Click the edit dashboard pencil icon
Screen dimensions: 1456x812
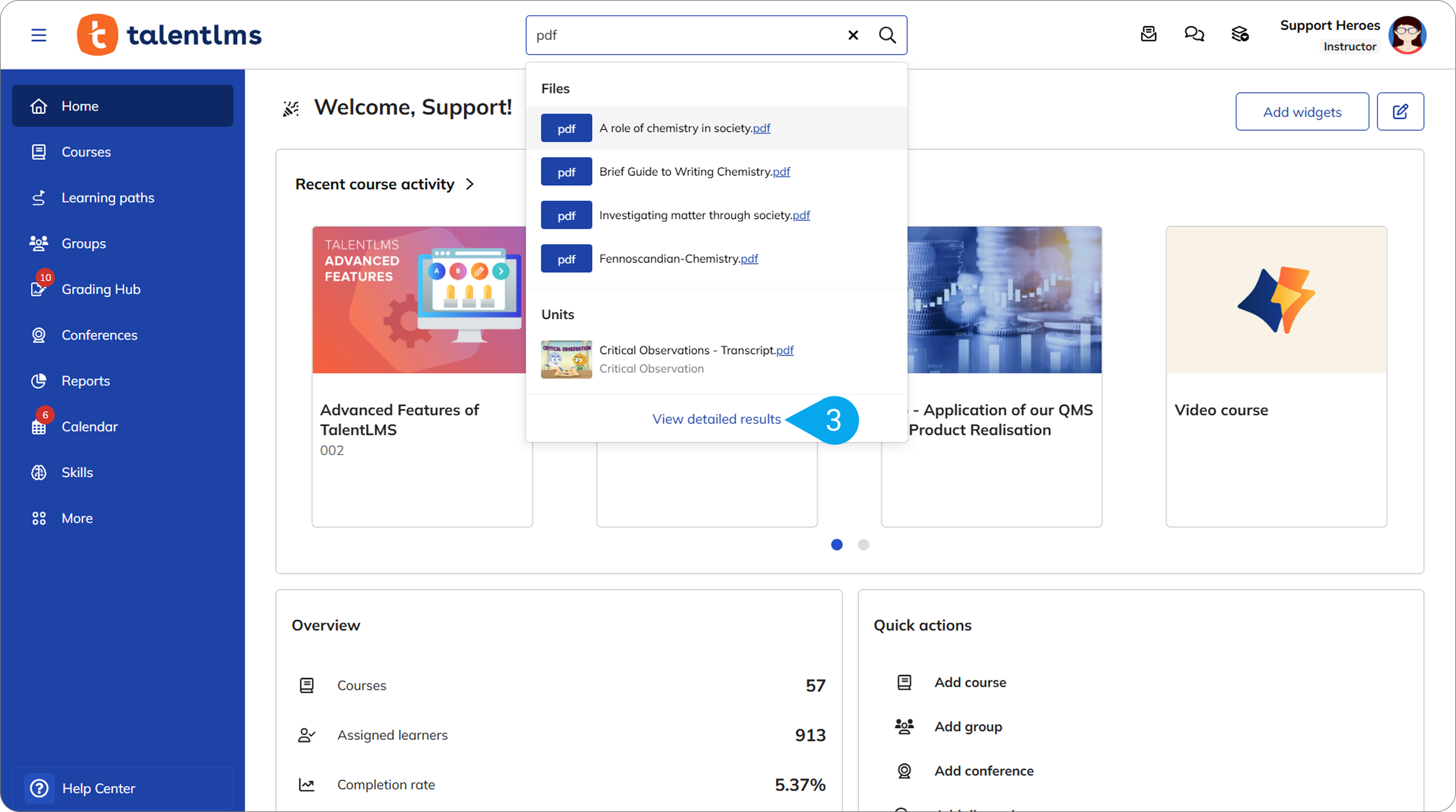[x=1400, y=112]
